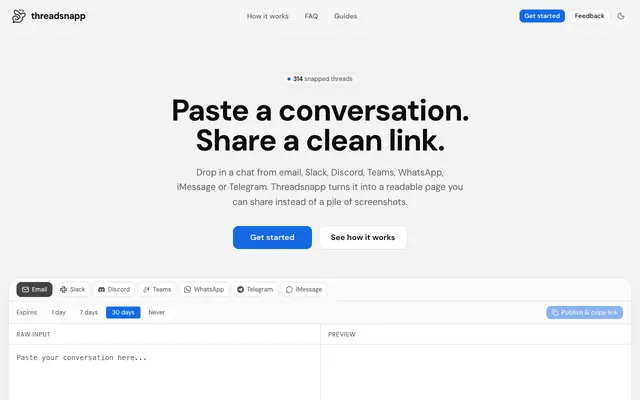Open the How it works page
640x400 pixels.
[x=267, y=16]
